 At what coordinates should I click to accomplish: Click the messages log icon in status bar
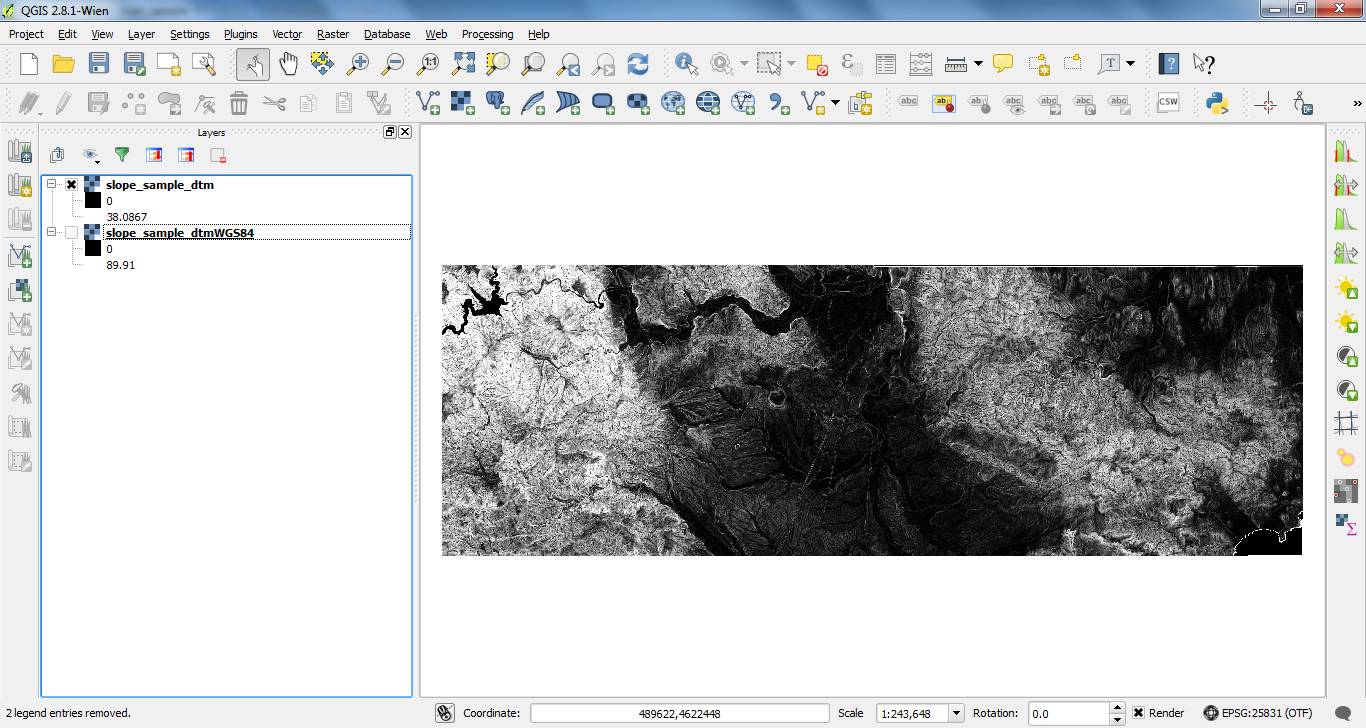click(1343, 714)
